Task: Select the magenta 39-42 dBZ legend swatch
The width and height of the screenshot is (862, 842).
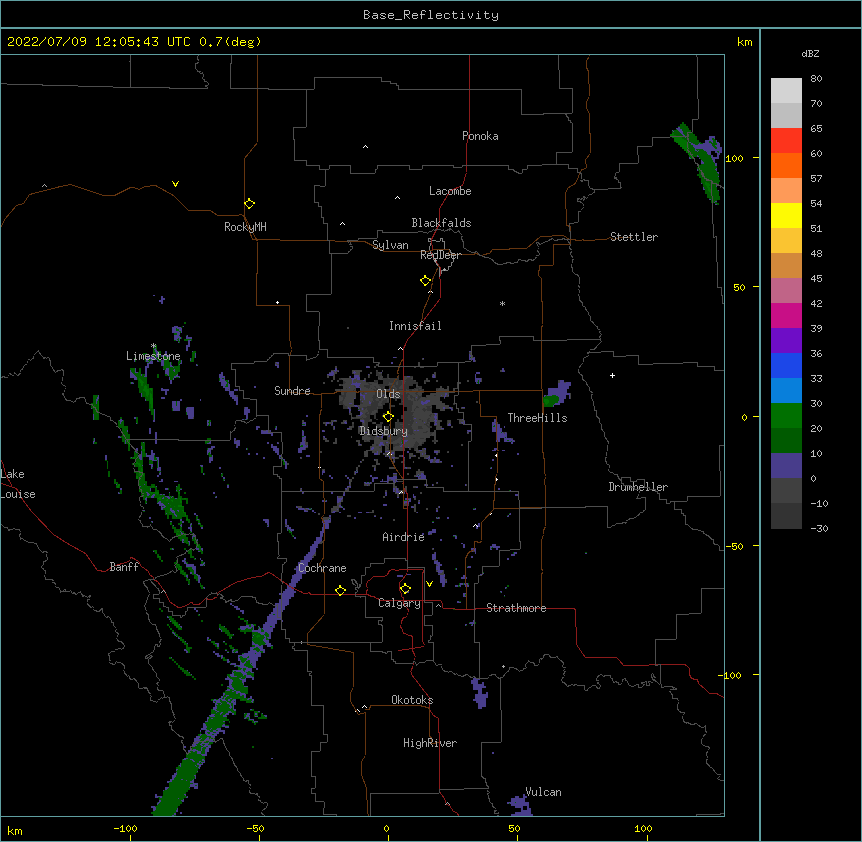Action: 786,315
